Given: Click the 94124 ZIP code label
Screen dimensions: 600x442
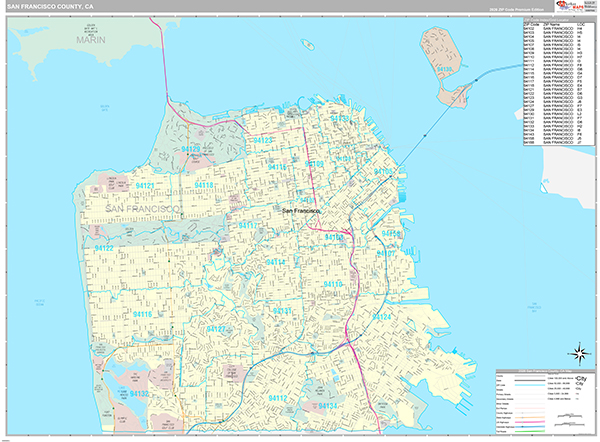Looking at the screenshot, I should click(x=381, y=316).
